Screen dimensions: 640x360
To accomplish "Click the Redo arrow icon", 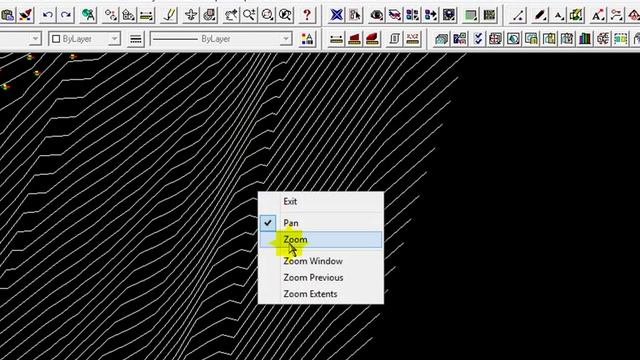I will [x=66, y=15].
